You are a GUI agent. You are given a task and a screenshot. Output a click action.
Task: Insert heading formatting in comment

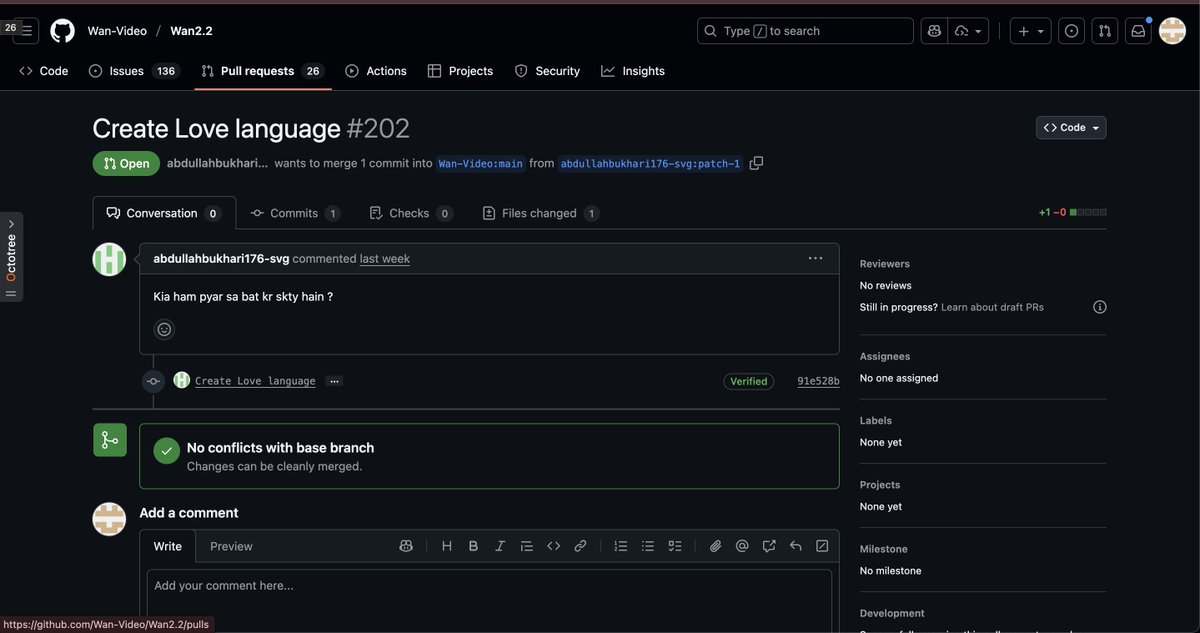point(447,546)
